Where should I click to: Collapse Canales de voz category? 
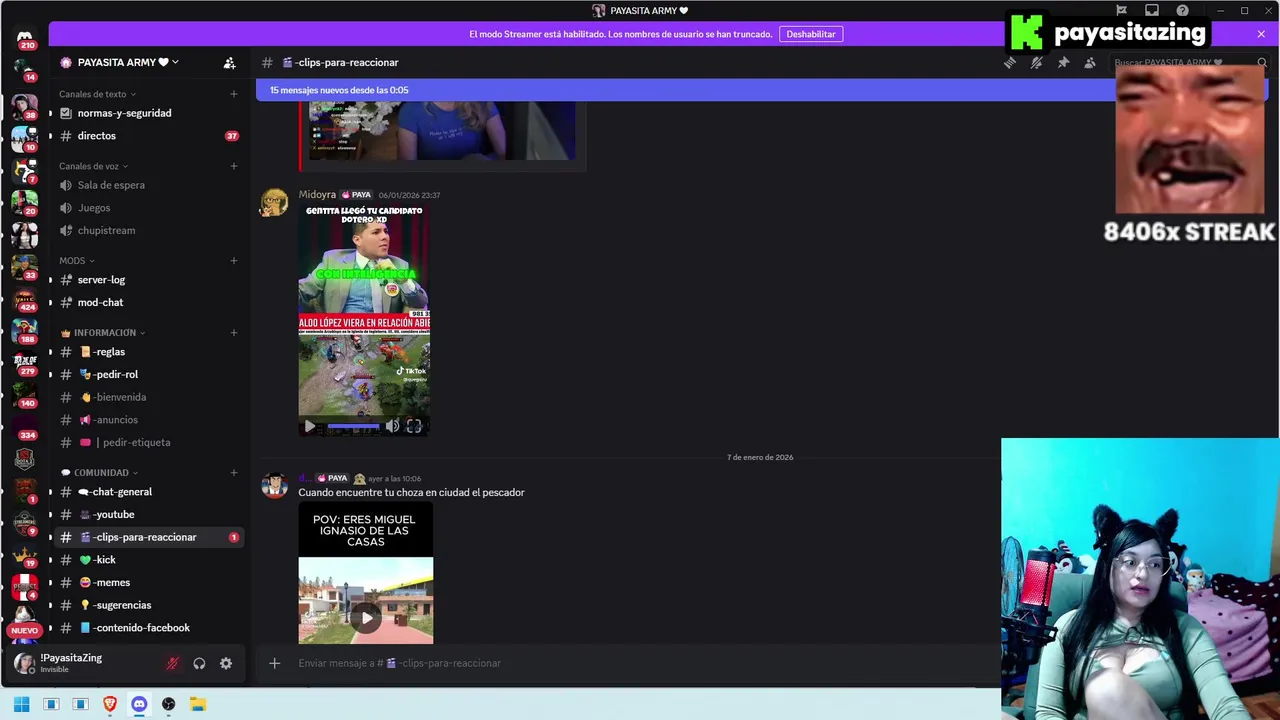(93, 166)
